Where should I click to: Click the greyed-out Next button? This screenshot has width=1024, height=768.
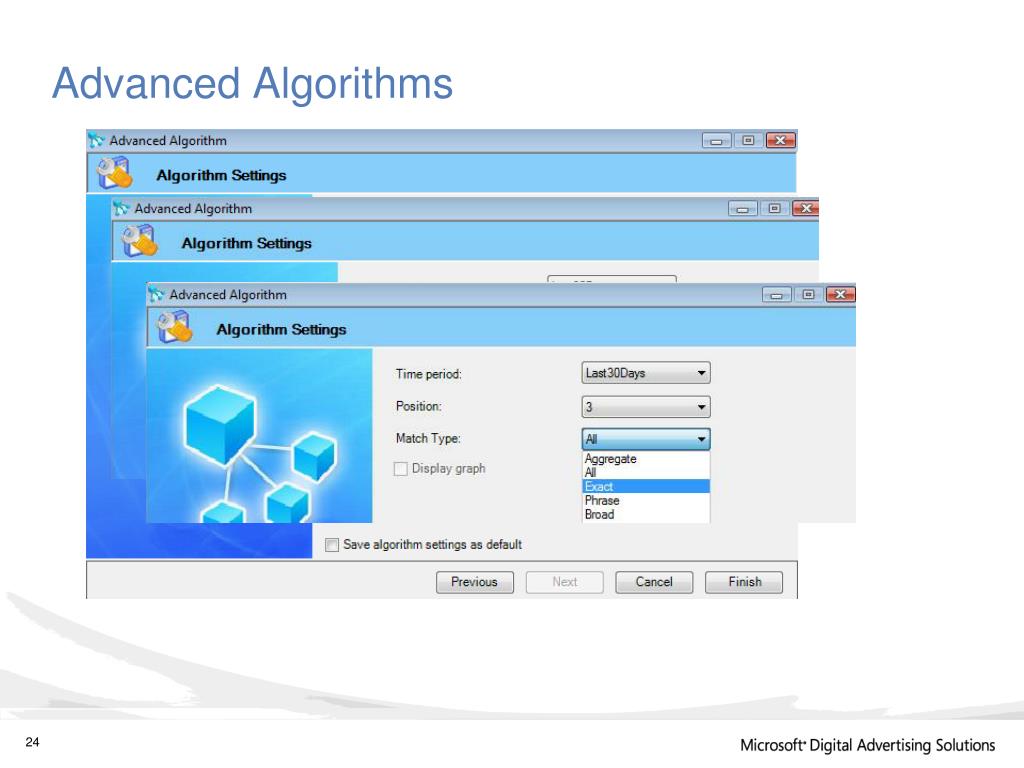pyautogui.click(x=564, y=582)
